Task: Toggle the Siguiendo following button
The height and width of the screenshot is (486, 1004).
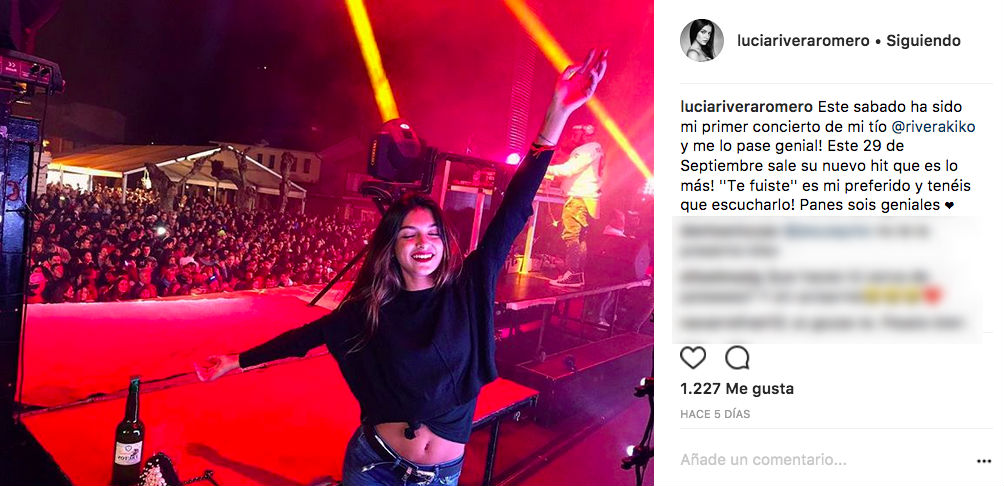Action: click(x=923, y=41)
